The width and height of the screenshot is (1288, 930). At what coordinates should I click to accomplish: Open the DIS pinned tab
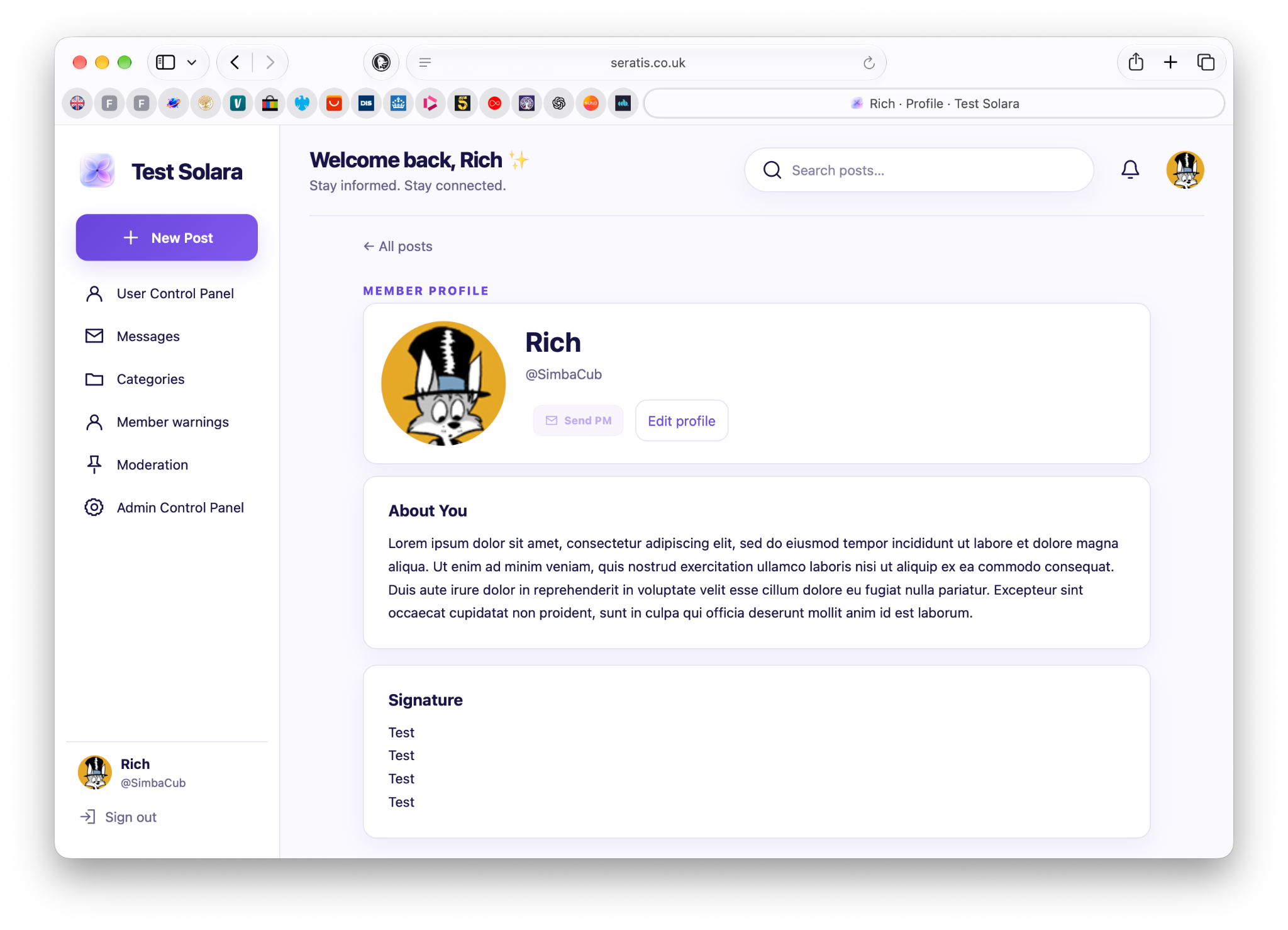tap(366, 103)
